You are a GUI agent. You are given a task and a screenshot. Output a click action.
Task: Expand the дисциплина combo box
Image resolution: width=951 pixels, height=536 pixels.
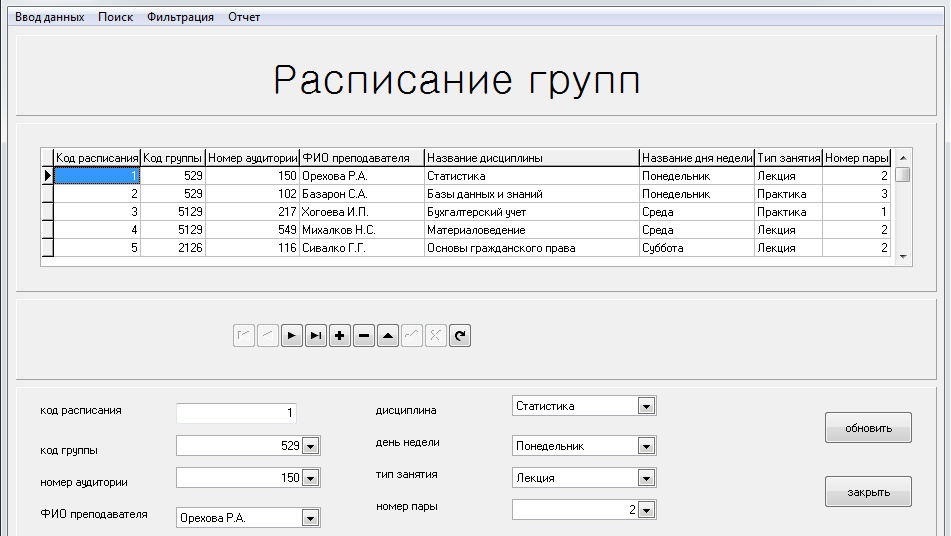[x=646, y=406]
